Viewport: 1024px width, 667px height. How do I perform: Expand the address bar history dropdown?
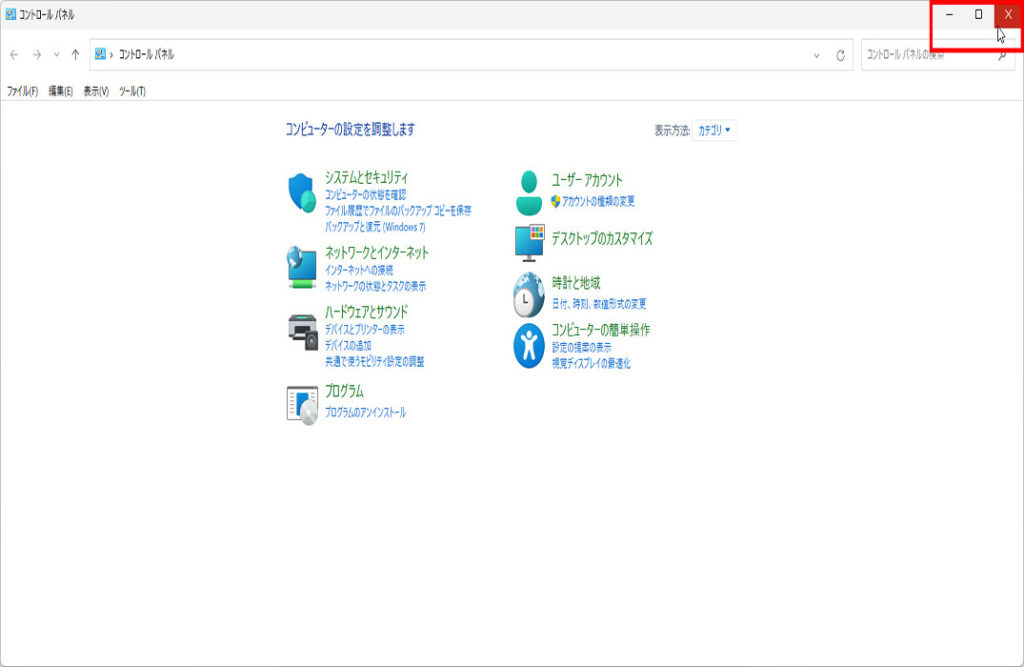817,55
